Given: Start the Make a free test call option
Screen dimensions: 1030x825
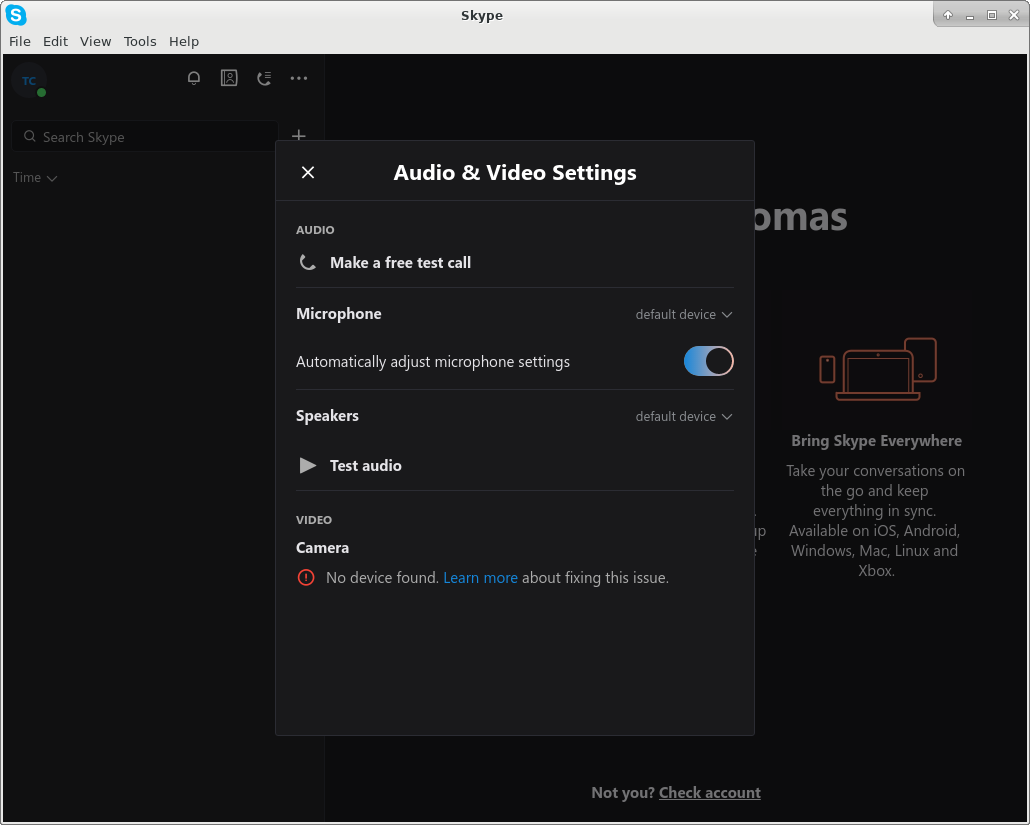Looking at the screenshot, I should point(400,263).
